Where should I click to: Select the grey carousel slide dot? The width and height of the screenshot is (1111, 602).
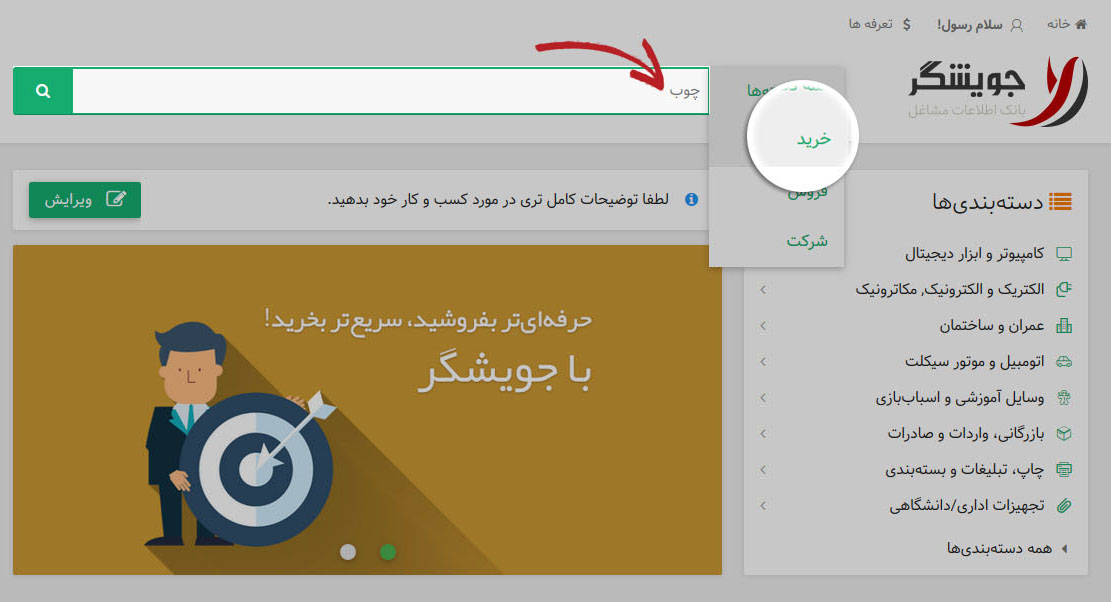[x=348, y=552]
